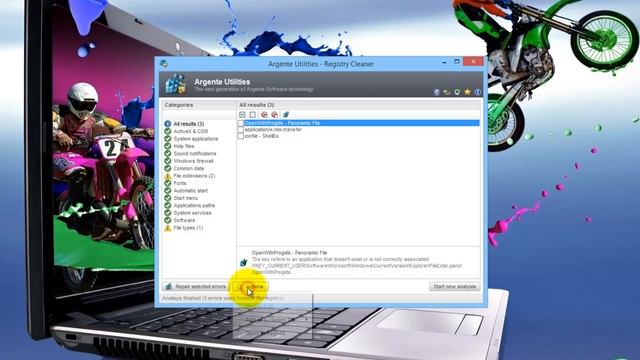Click the green shield icon in header
This screenshot has width=640, height=360.
pyautogui.click(x=457, y=92)
